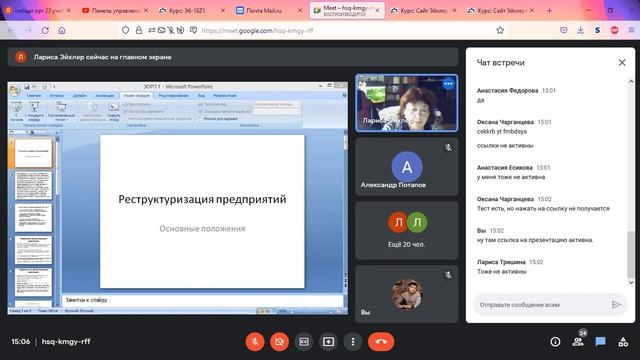Open the Показ слайдов ribbon tab
Viewport: 640px width, 360px height.
point(136,96)
